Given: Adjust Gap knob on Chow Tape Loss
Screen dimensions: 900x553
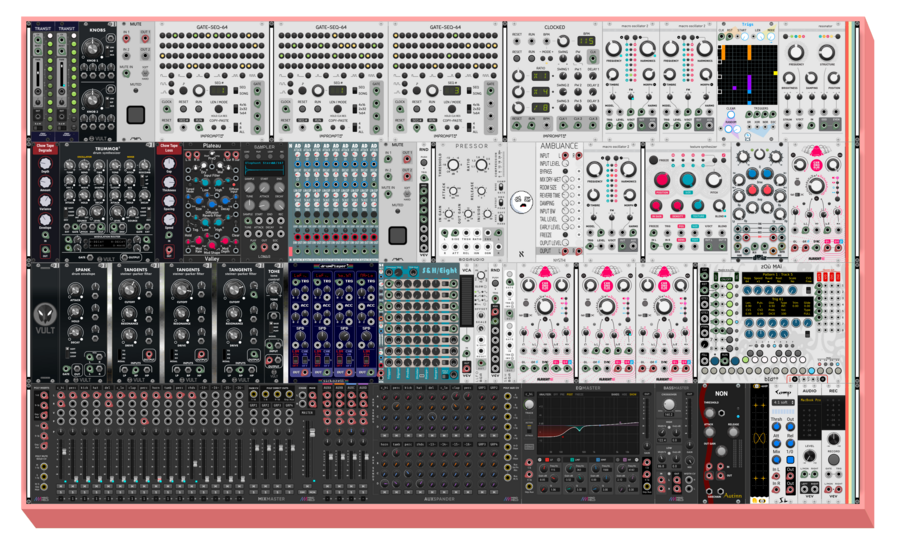Looking at the screenshot, I should [x=169, y=164].
